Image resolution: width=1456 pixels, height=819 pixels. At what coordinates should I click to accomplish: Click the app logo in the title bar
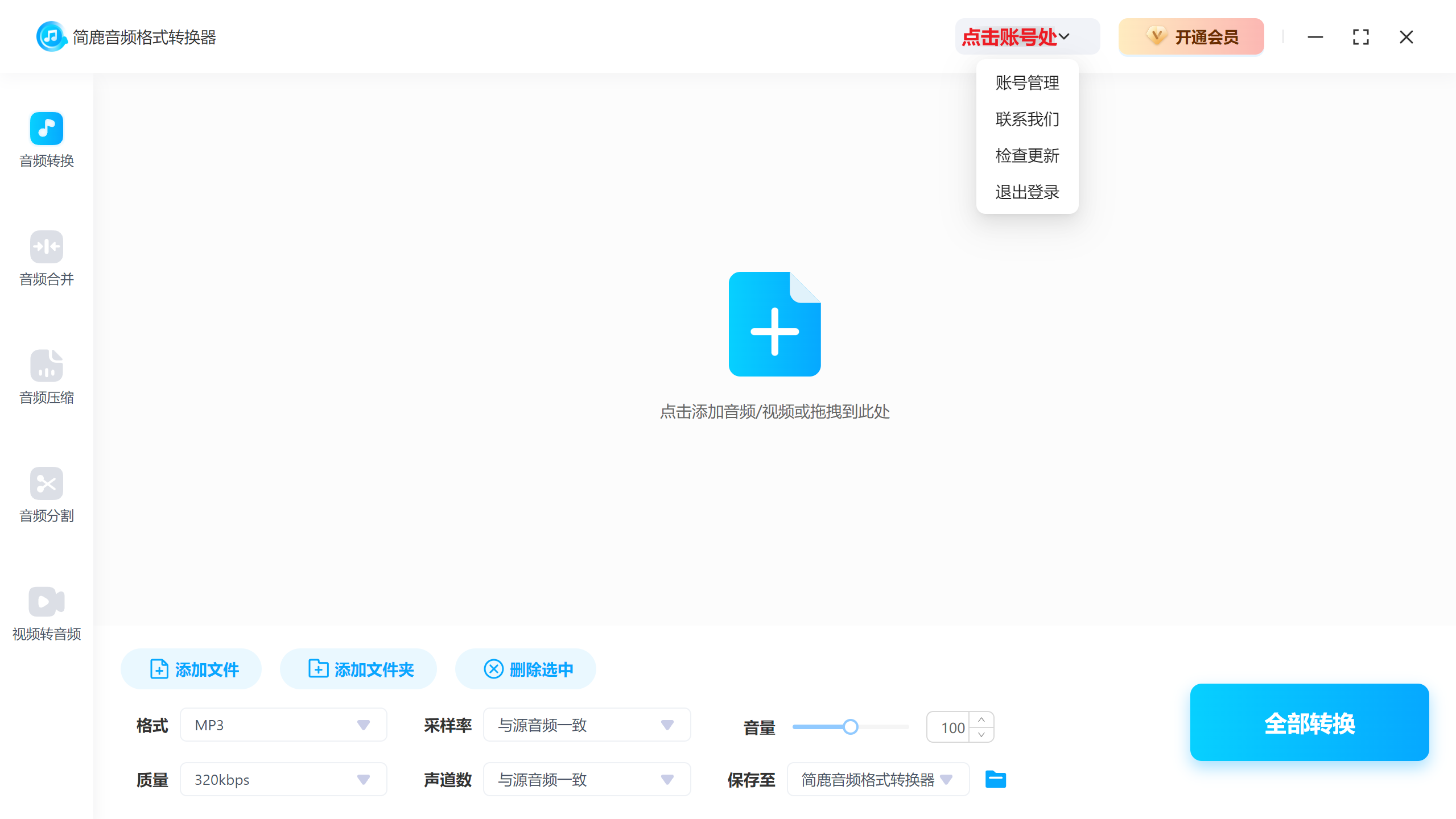pyautogui.click(x=51, y=36)
